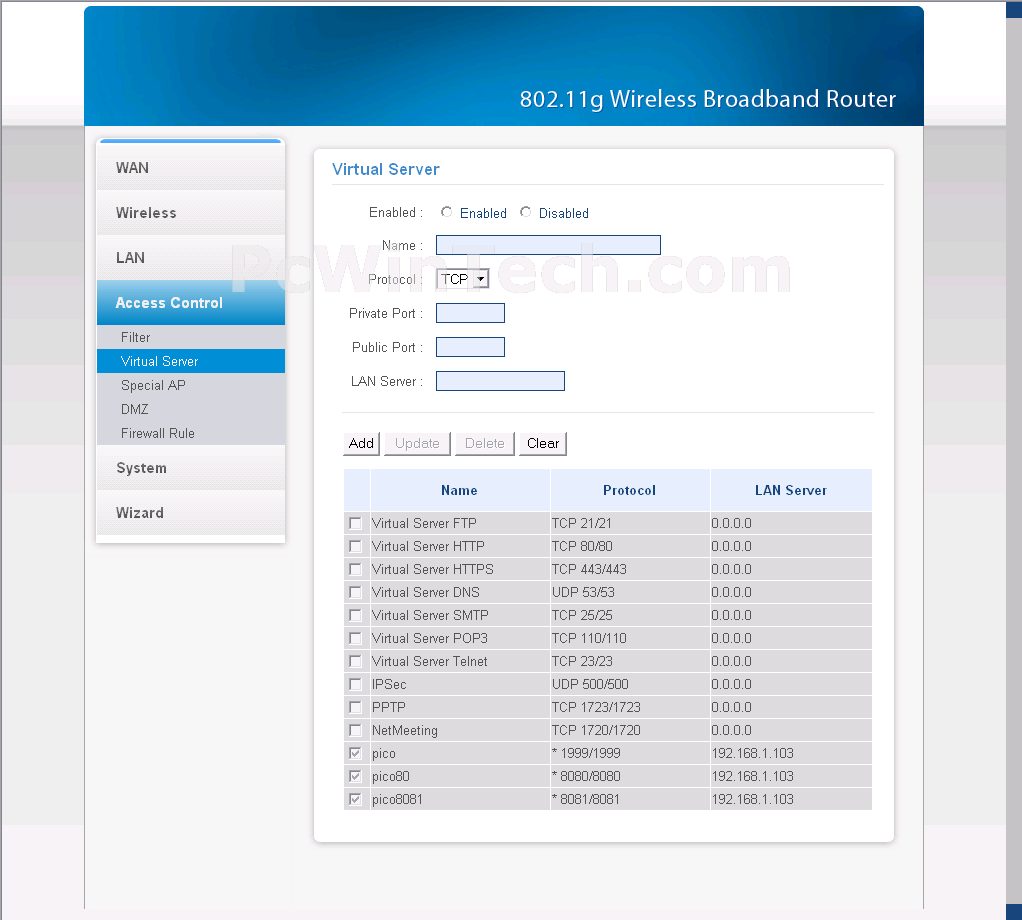
Task: Open the Wireless menu section
Action: click(x=190, y=212)
